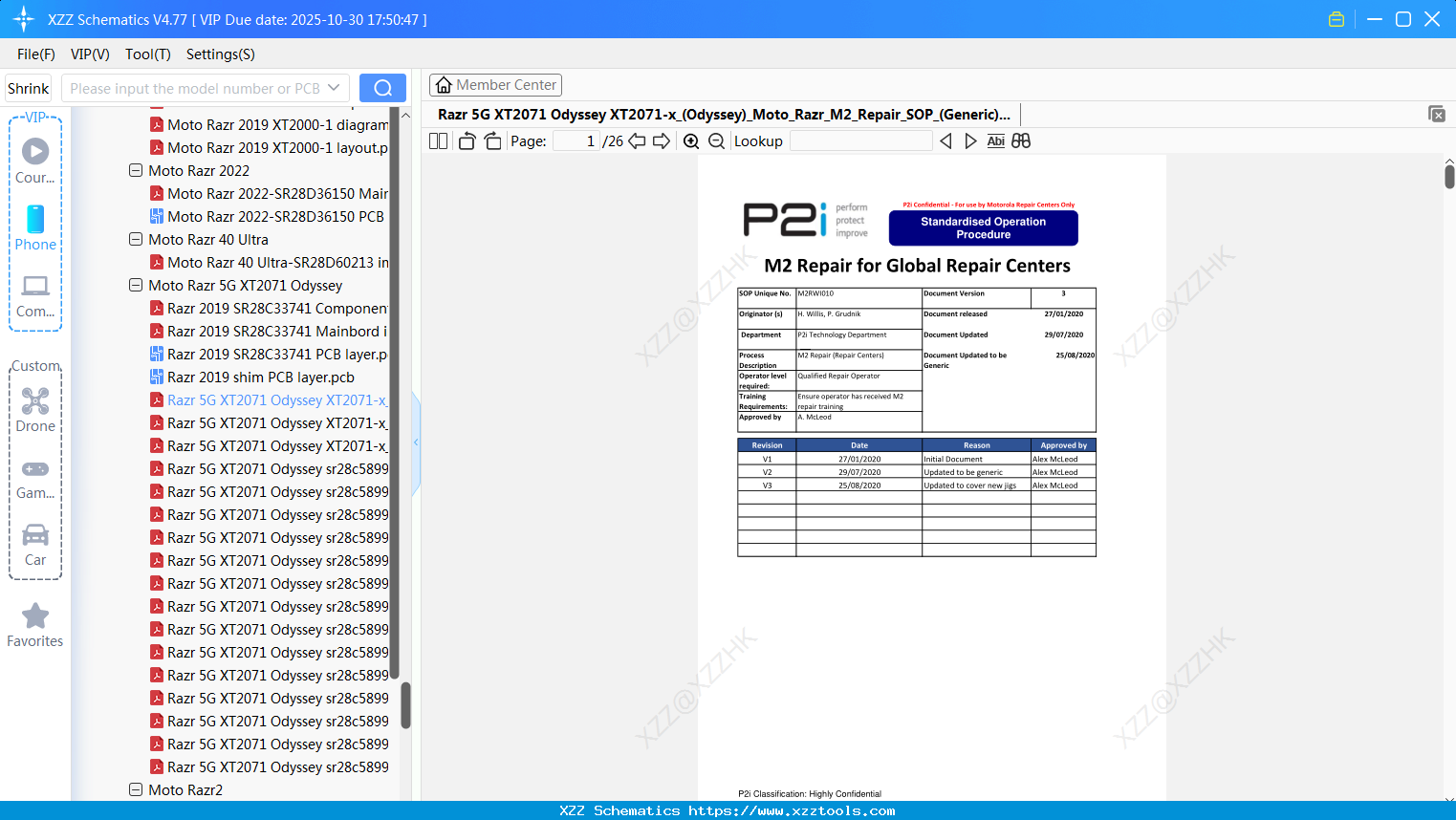Open the Settings(S) menu
The width and height of the screenshot is (1456, 820).
221,54
